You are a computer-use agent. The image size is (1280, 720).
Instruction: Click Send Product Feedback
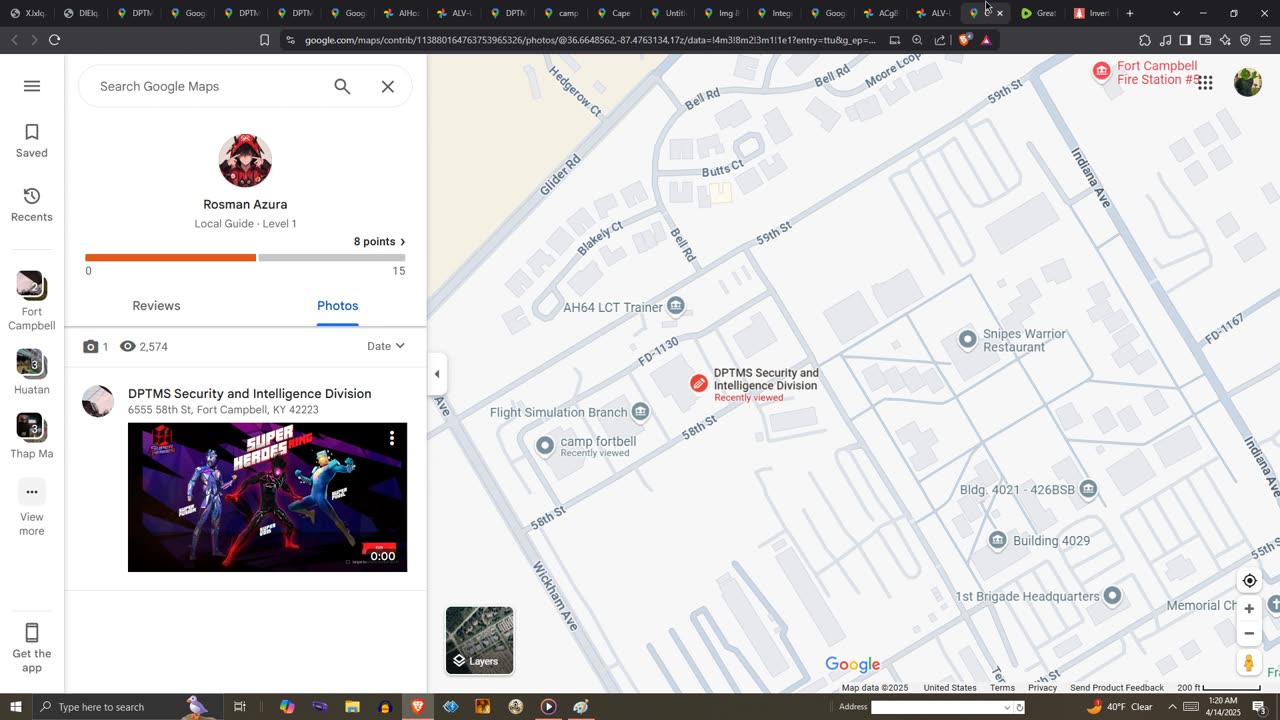pyautogui.click(x=1117, y=688)
